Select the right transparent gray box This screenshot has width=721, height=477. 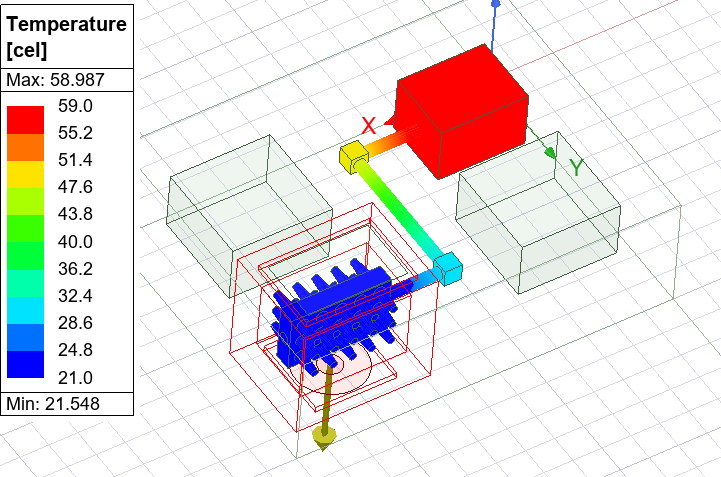[x=538, y=212]
